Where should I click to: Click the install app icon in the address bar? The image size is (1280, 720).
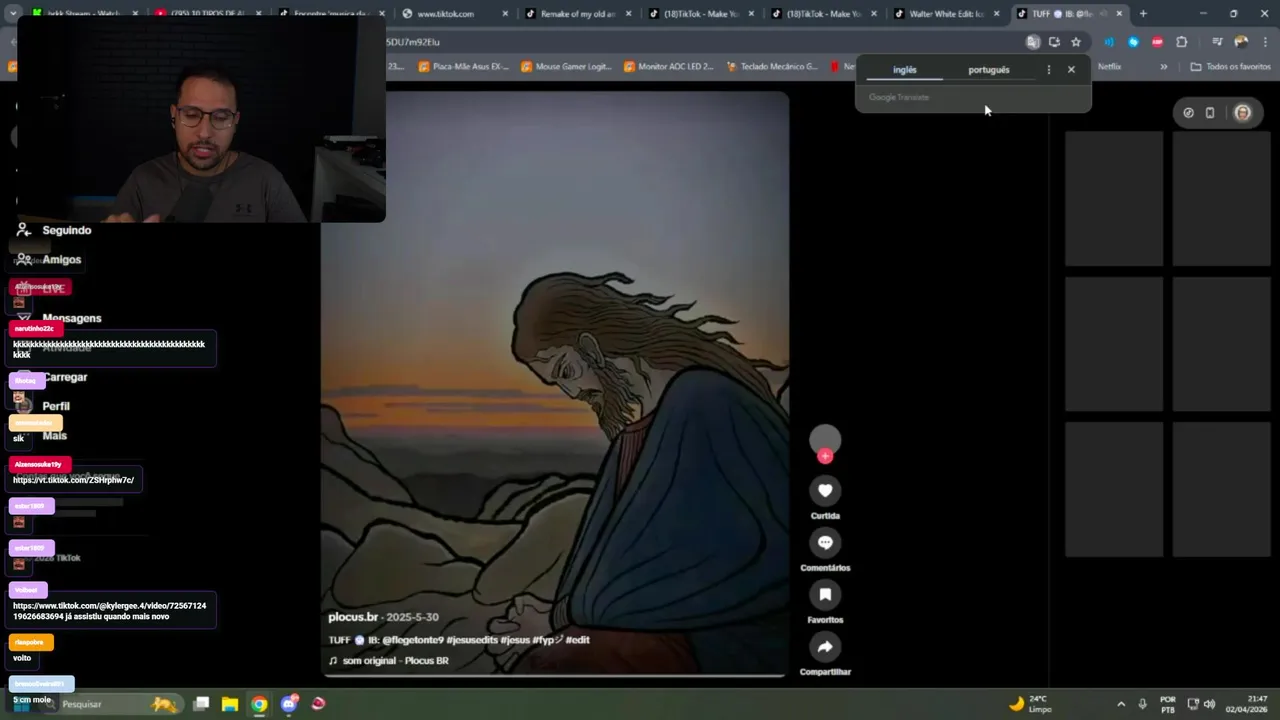(x=1054, y=42)
